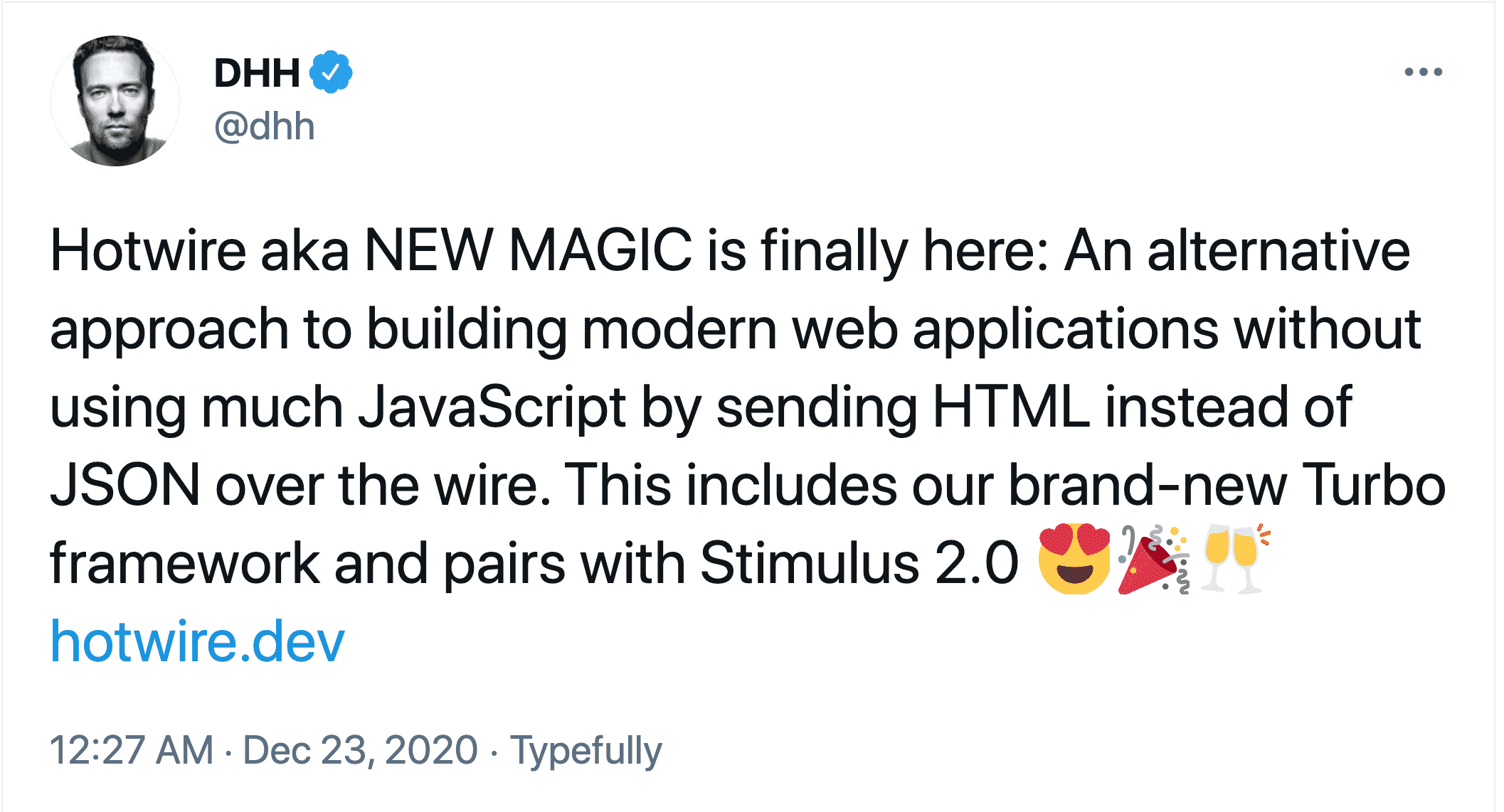1504x812 pixels.
Task: Open DHH's profile picture
Action: pyautogui.click(x=115, y=100)
